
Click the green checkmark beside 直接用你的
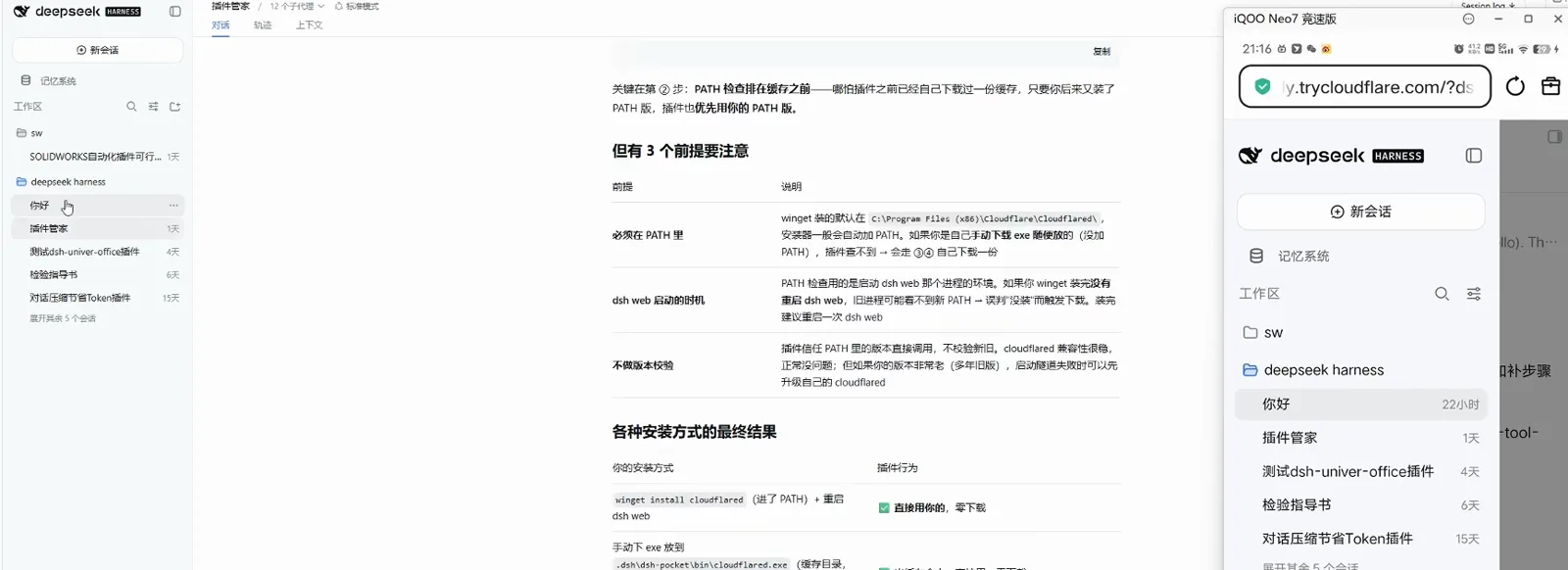(x=884, y=508)
